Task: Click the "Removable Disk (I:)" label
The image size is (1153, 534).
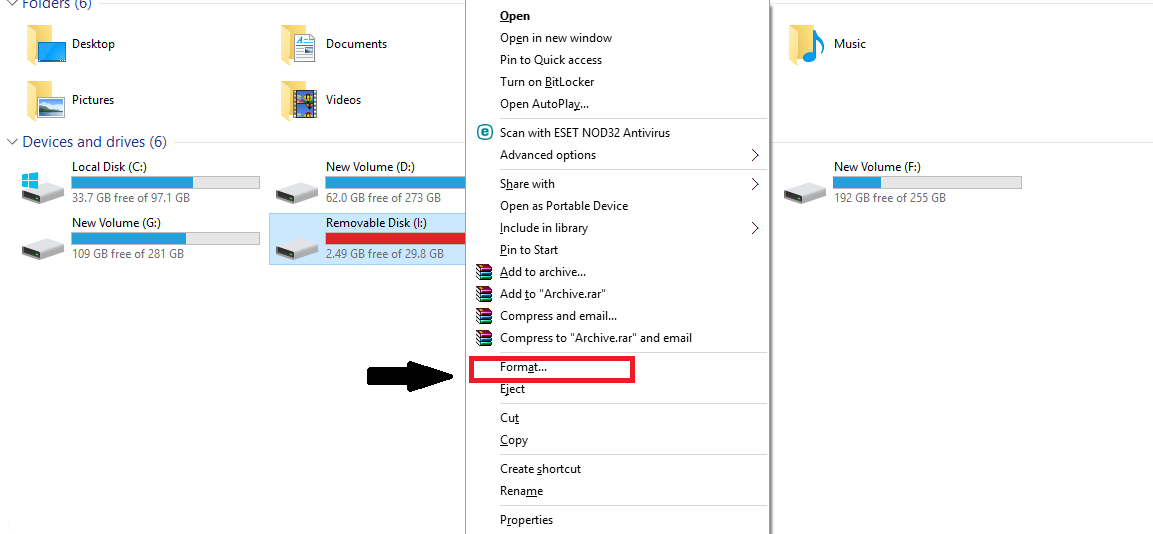Action: 375,223
